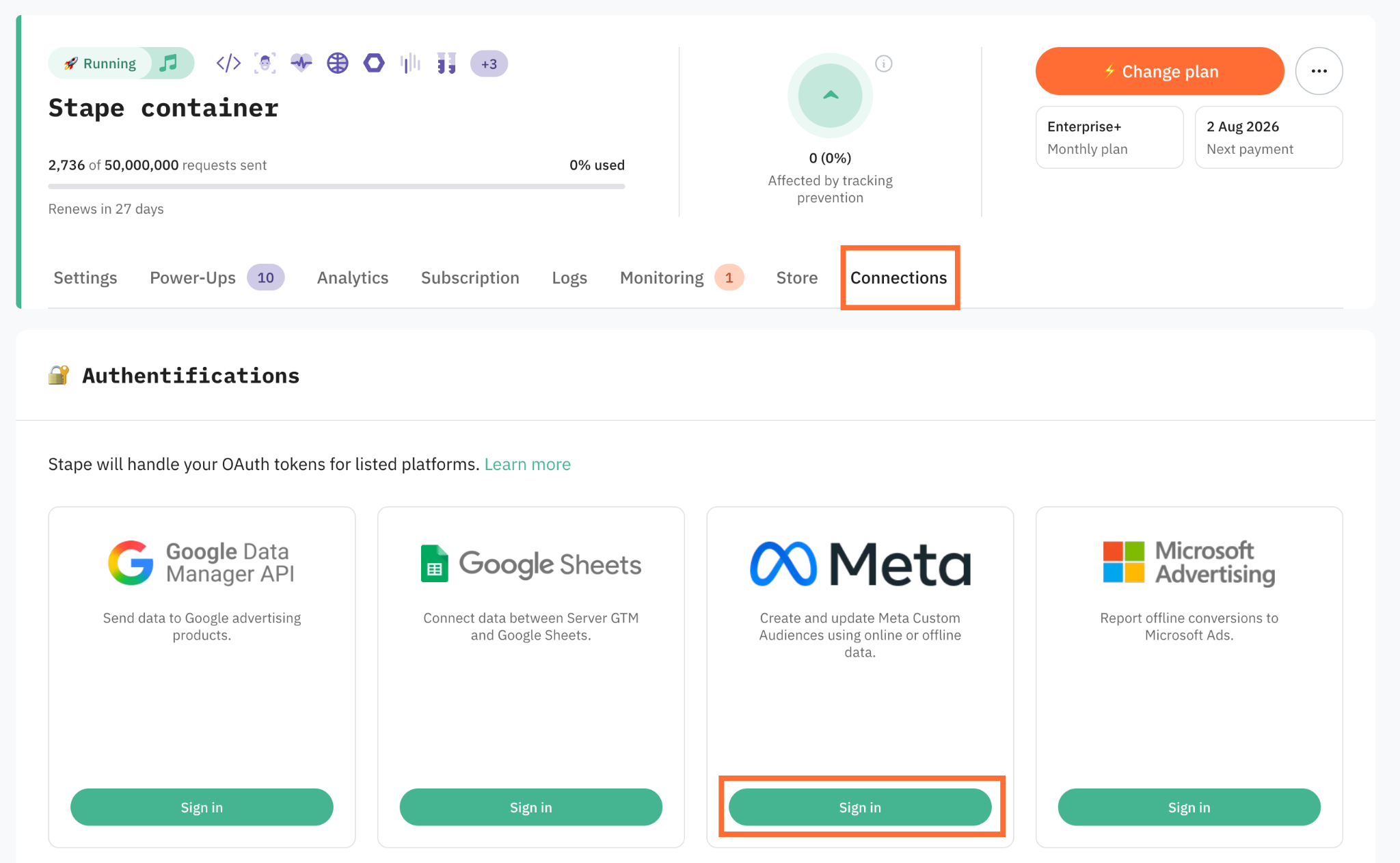View the Logs tab
This screenshot has width=1400, height=863.
pyautogui.click(x=569, y=277)
